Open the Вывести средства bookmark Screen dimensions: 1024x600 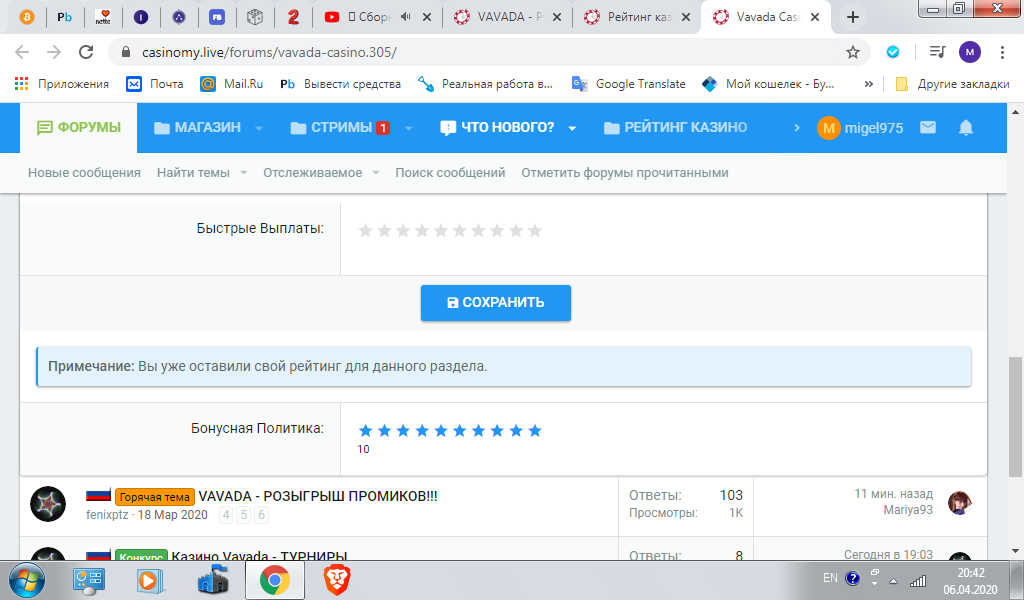[x=340, y=84]
